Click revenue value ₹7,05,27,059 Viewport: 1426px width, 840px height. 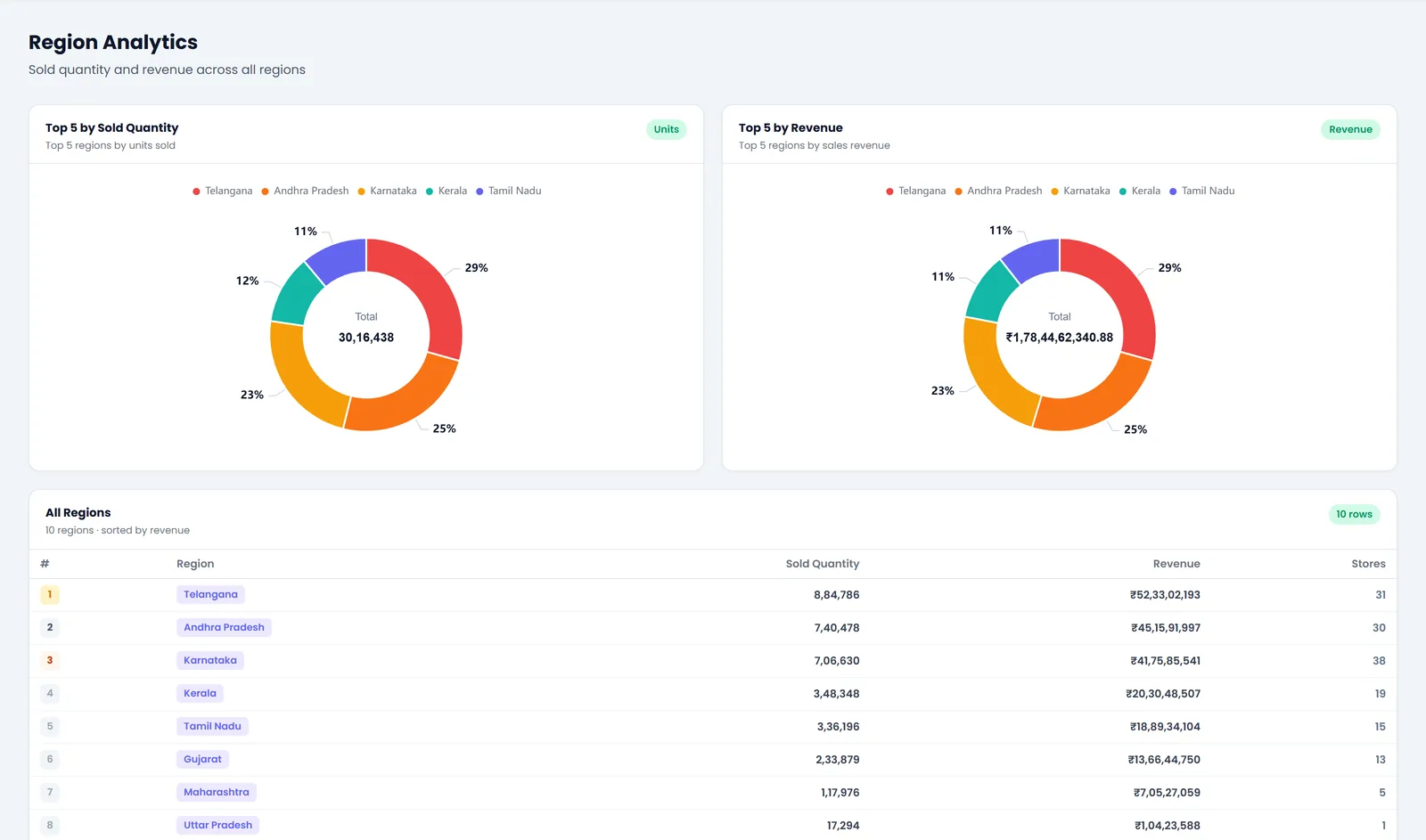click(1167, 793)
